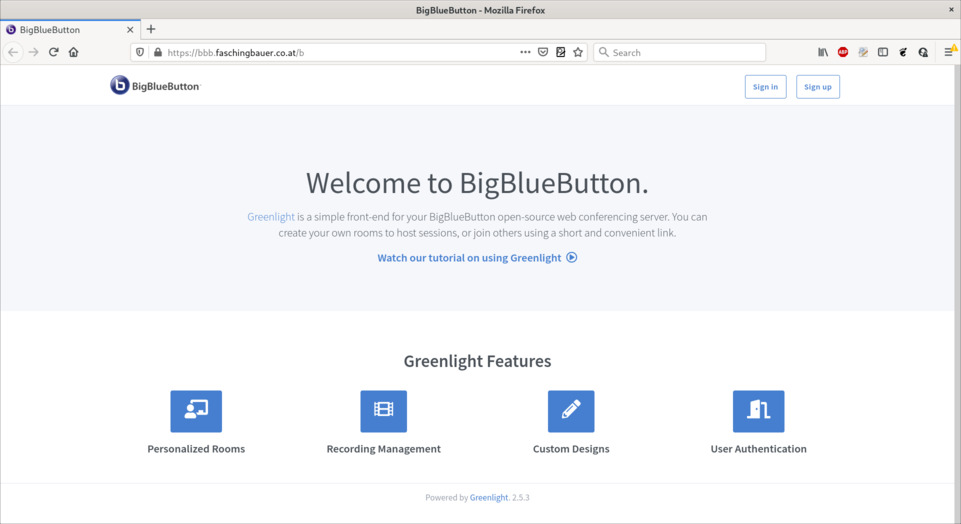The image size is (961, 524).
Task: Click the Personalized Rooms feature icon
Action: click(x=196, y=411)
